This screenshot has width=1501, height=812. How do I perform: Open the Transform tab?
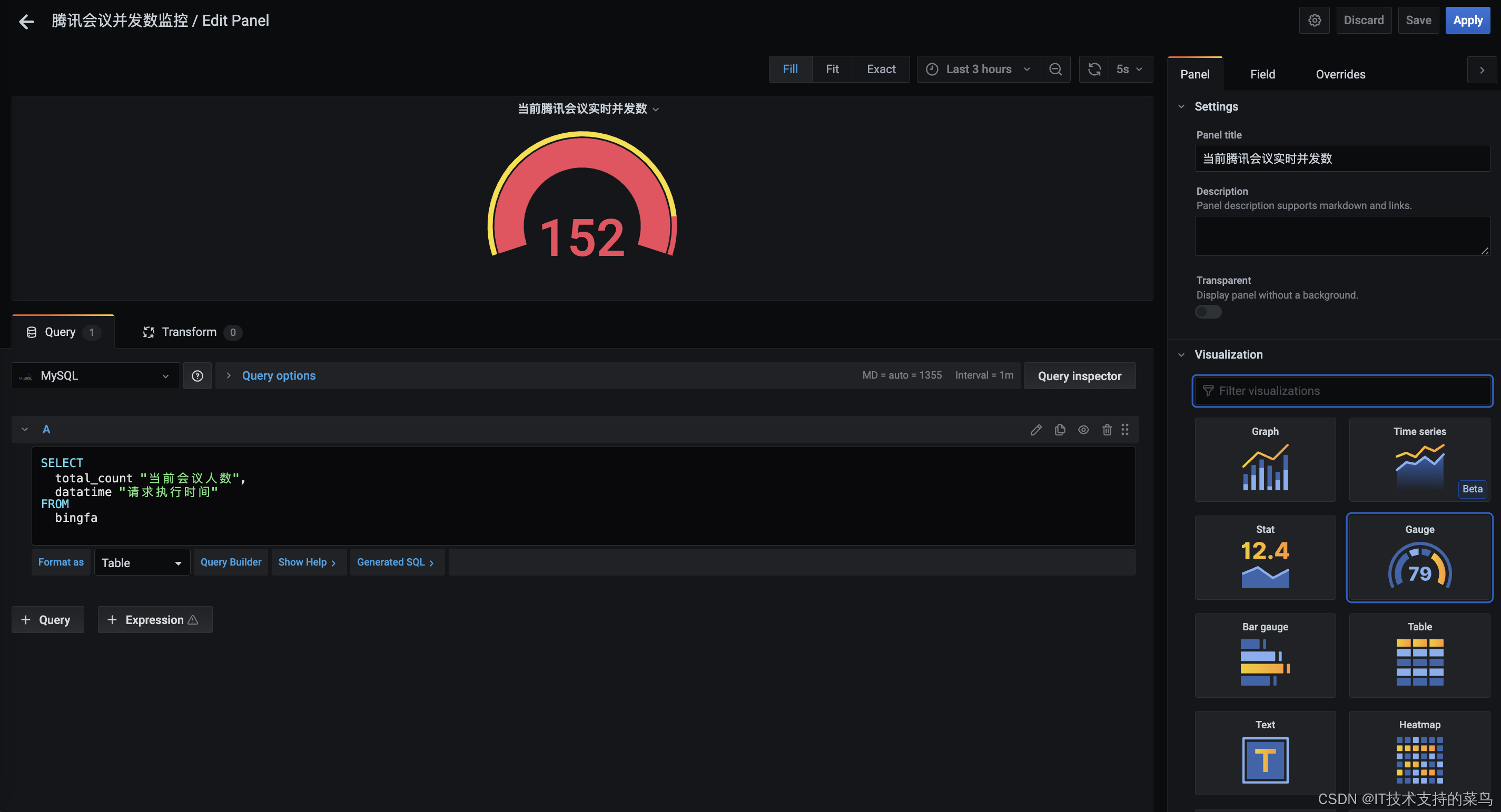192,332
